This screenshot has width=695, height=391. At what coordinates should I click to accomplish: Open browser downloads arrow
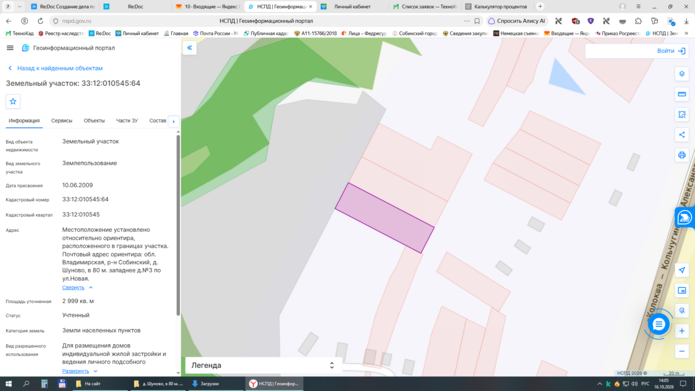(x=686, y=21)
